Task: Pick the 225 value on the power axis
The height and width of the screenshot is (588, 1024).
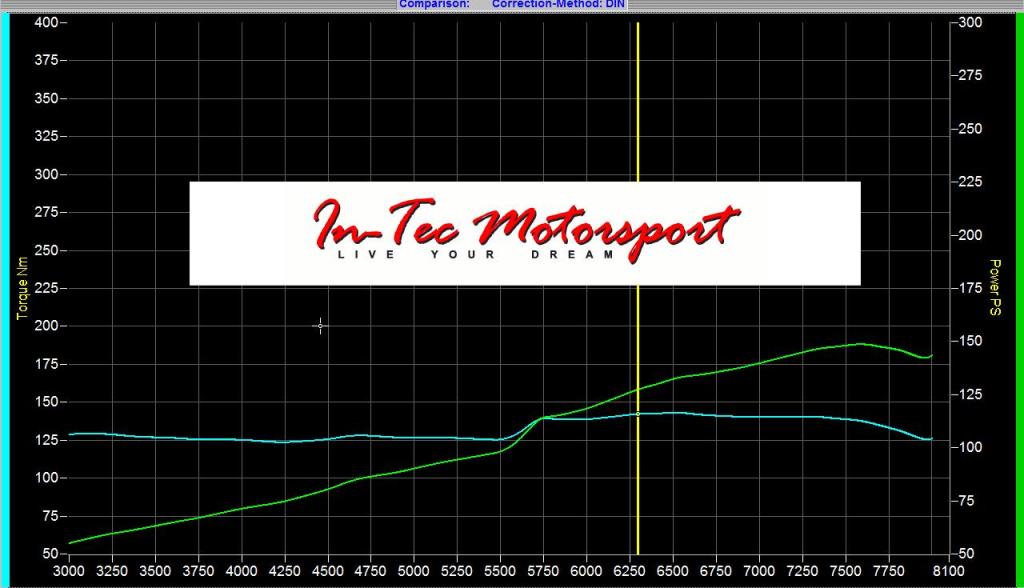Action: (970, 182)
